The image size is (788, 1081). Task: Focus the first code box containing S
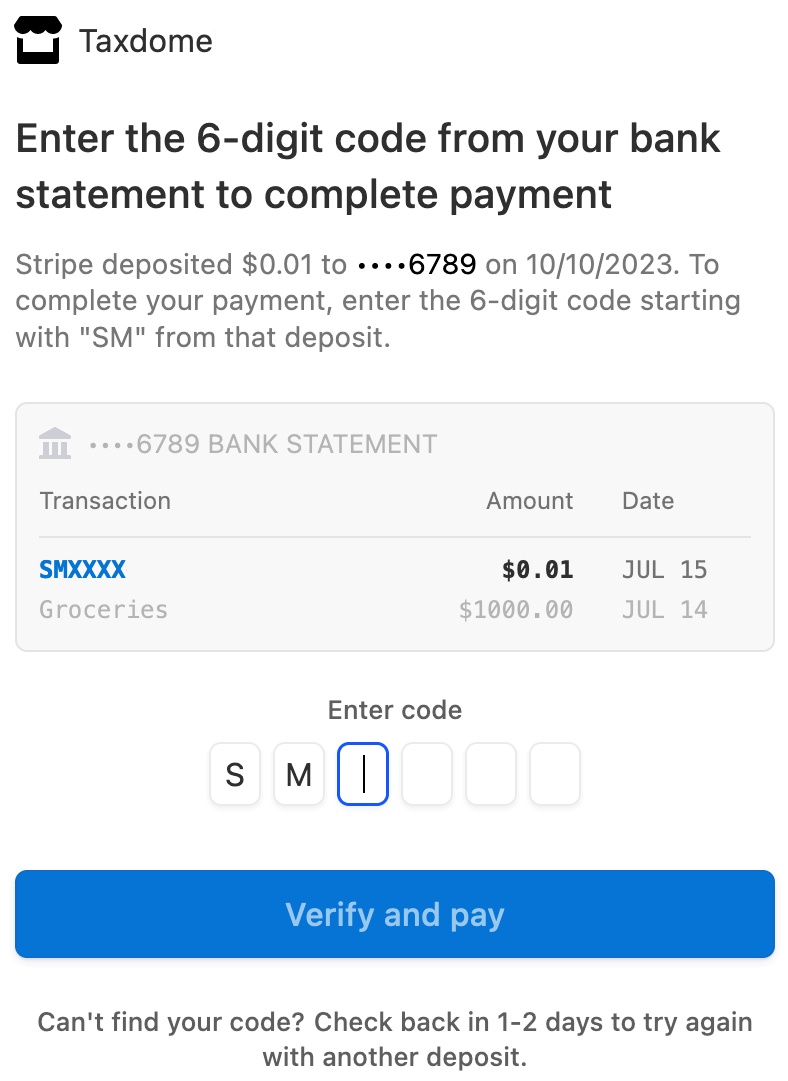click(x=235, y=774)
